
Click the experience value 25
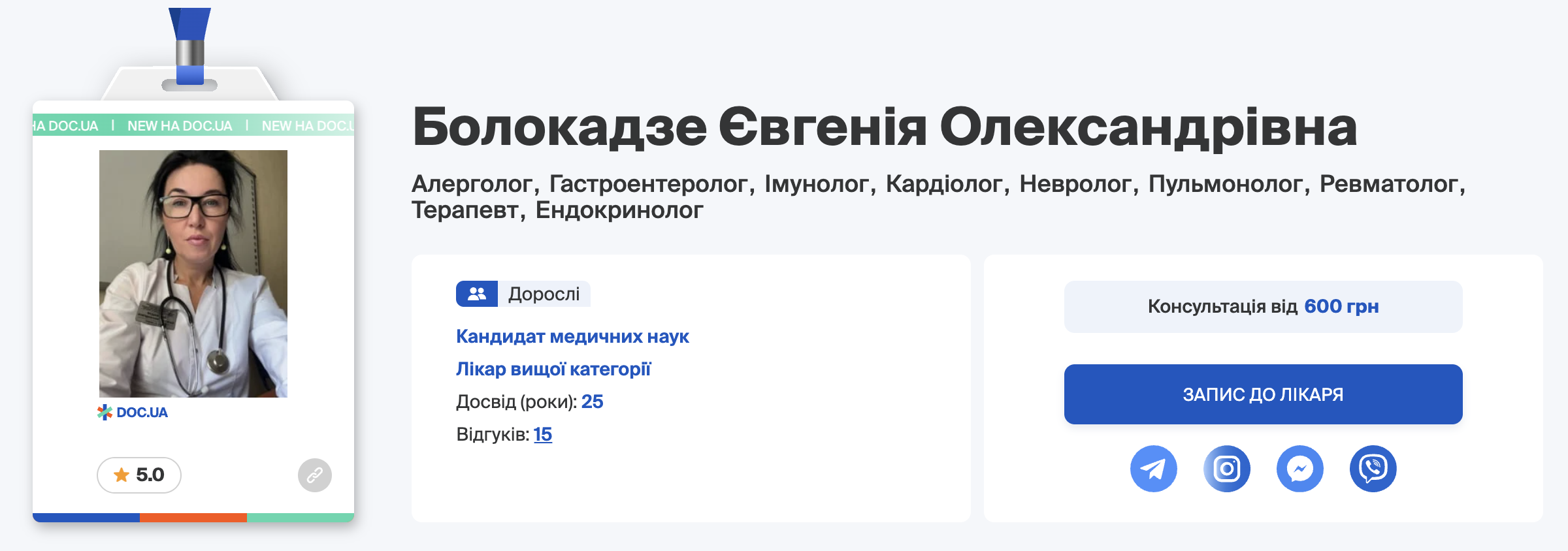point(592,401)
